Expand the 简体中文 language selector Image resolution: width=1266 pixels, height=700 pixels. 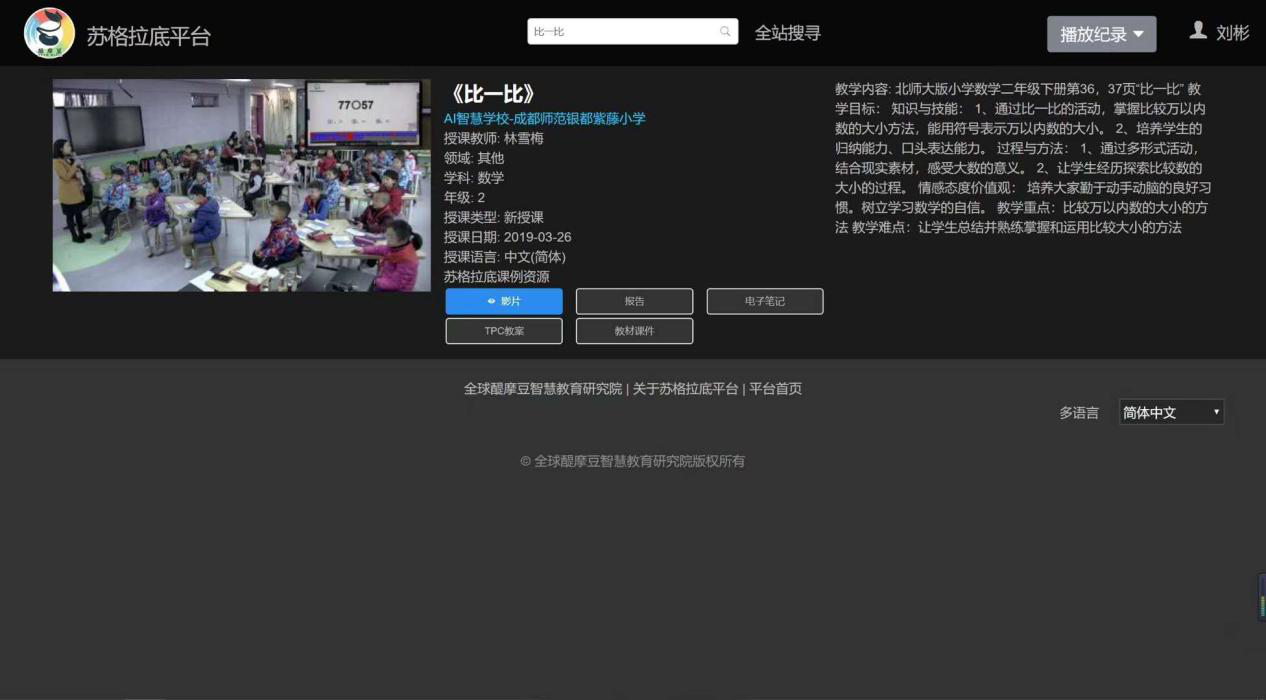click(1171, 412)
